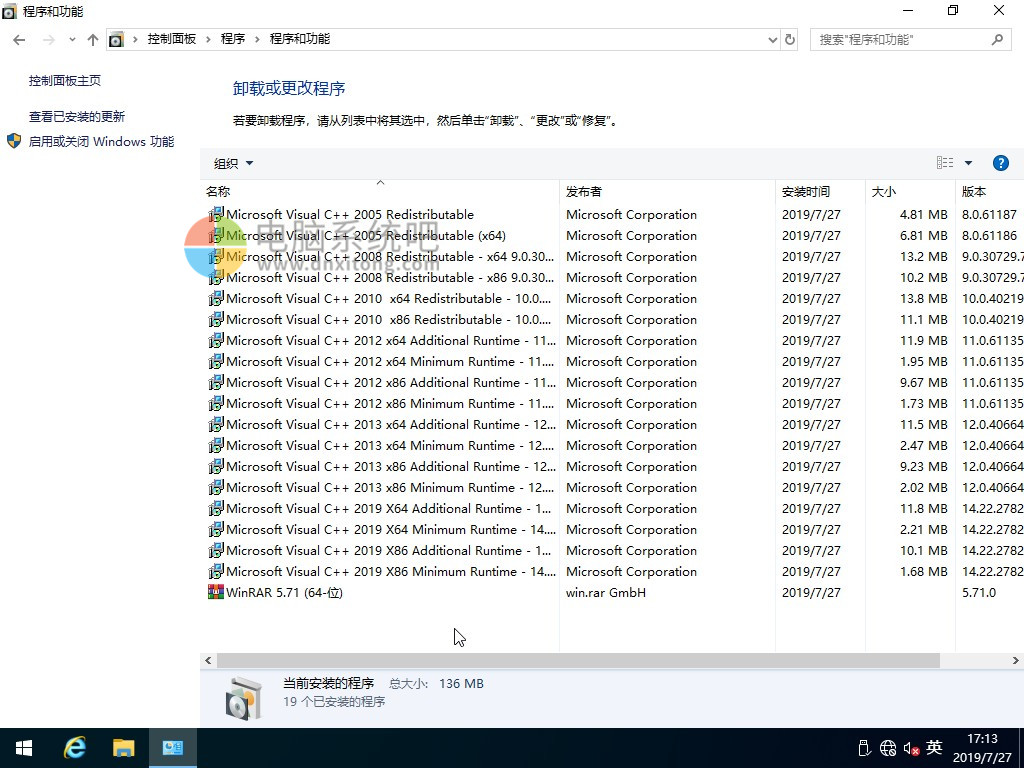Select 2019 X86 Additional Runtime icon

click(x=216, y=551)
